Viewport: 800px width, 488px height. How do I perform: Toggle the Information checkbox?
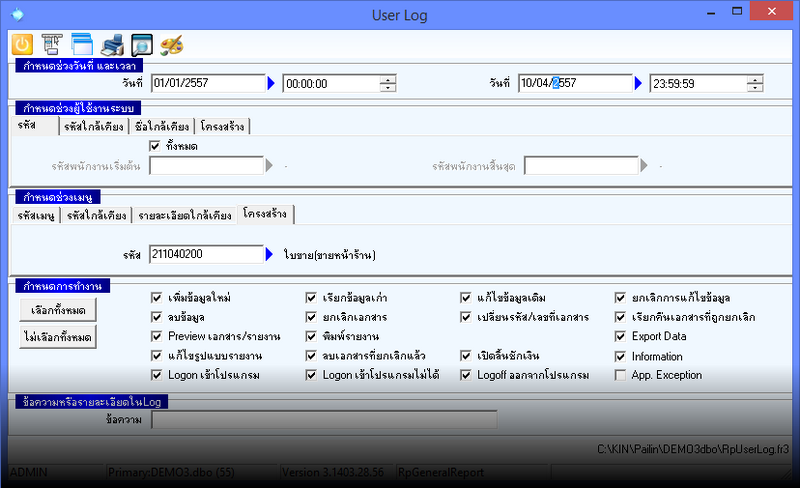tap(621, 356)
